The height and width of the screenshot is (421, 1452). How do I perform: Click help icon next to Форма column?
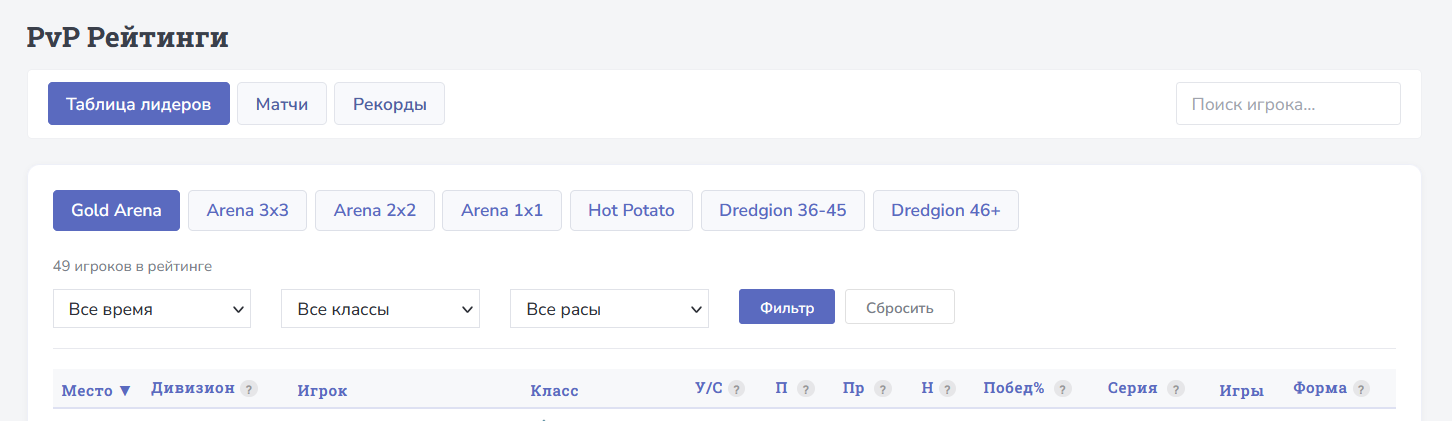1361,389
